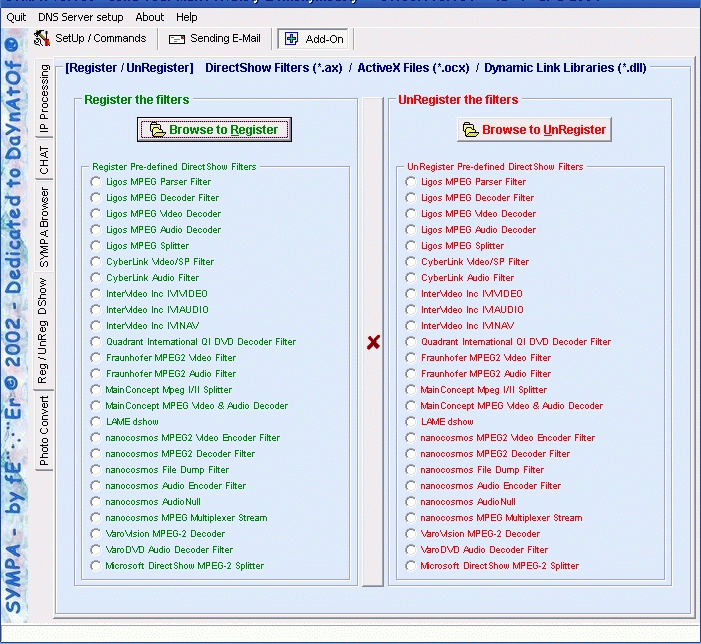Open the Help menu
701x644 pixels.
(x=187, y=17)
